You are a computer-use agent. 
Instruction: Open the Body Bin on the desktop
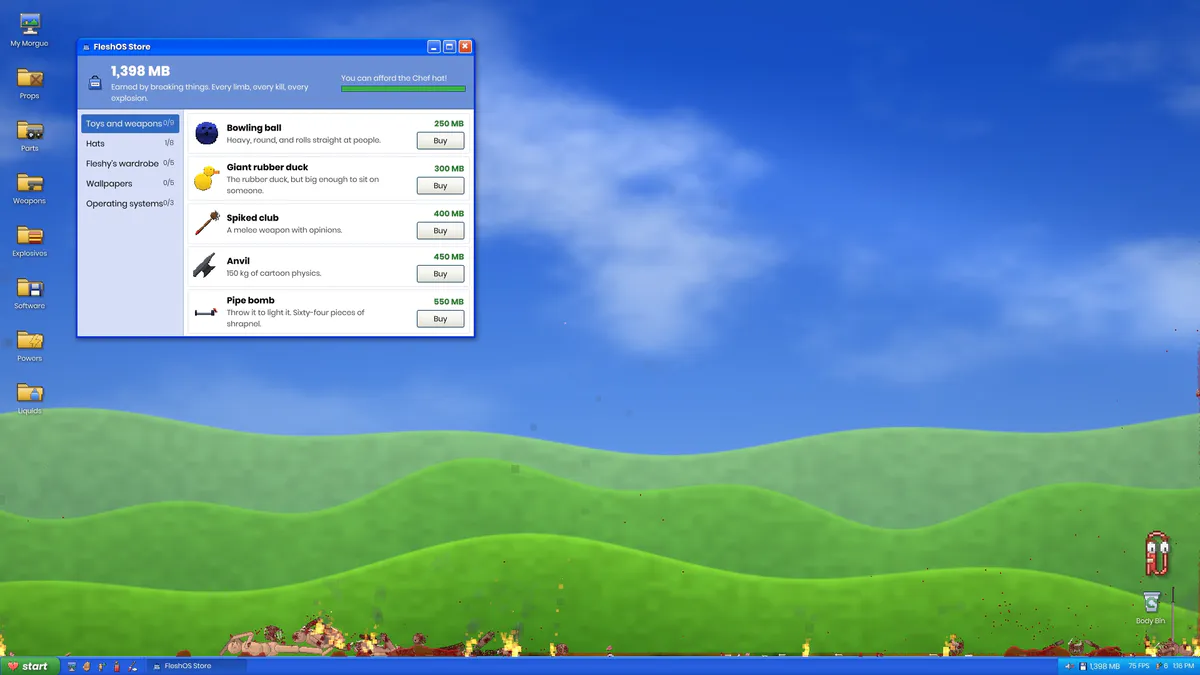click(x=1151, y=607)
